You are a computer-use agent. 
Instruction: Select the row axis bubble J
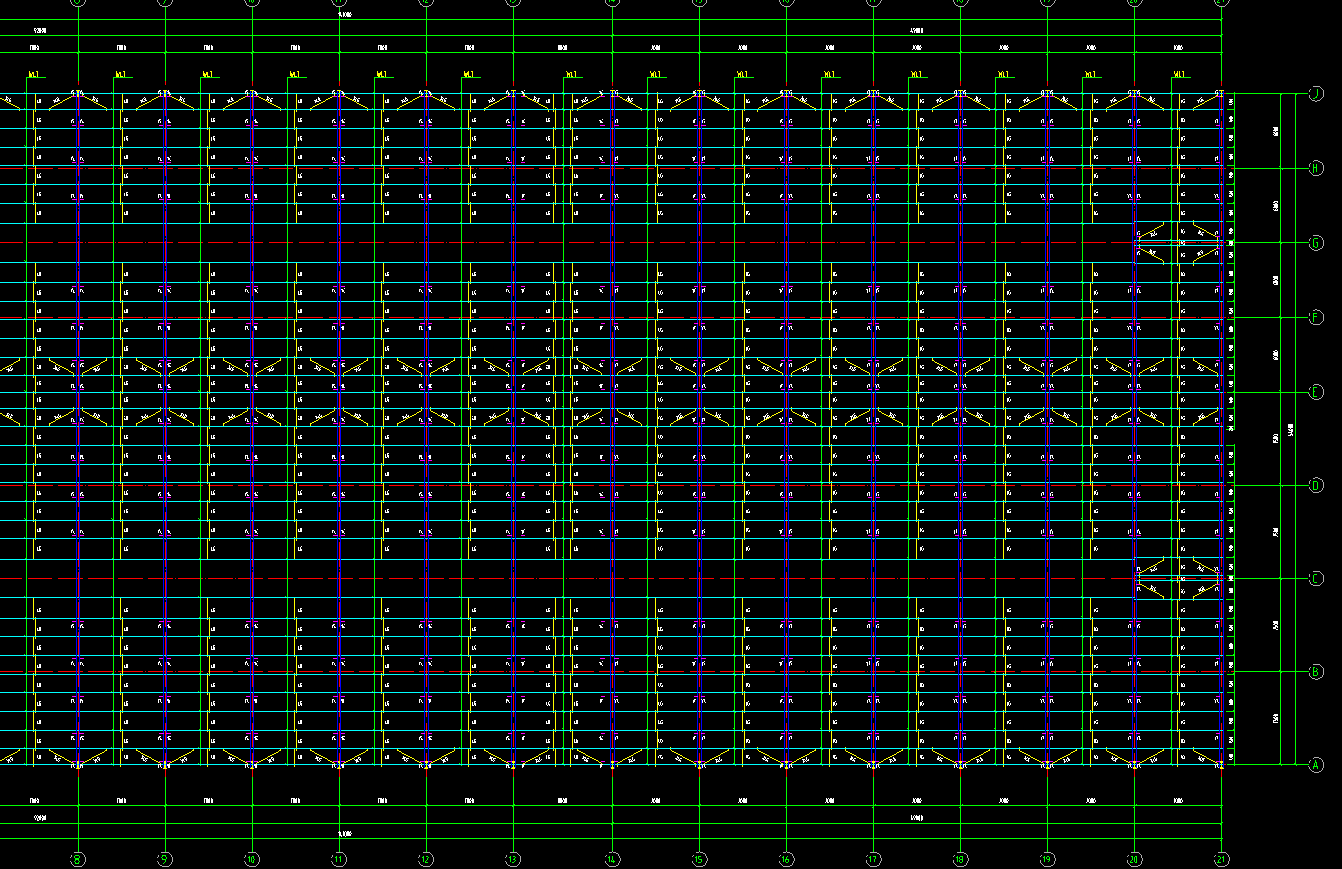click(1316, 94)
